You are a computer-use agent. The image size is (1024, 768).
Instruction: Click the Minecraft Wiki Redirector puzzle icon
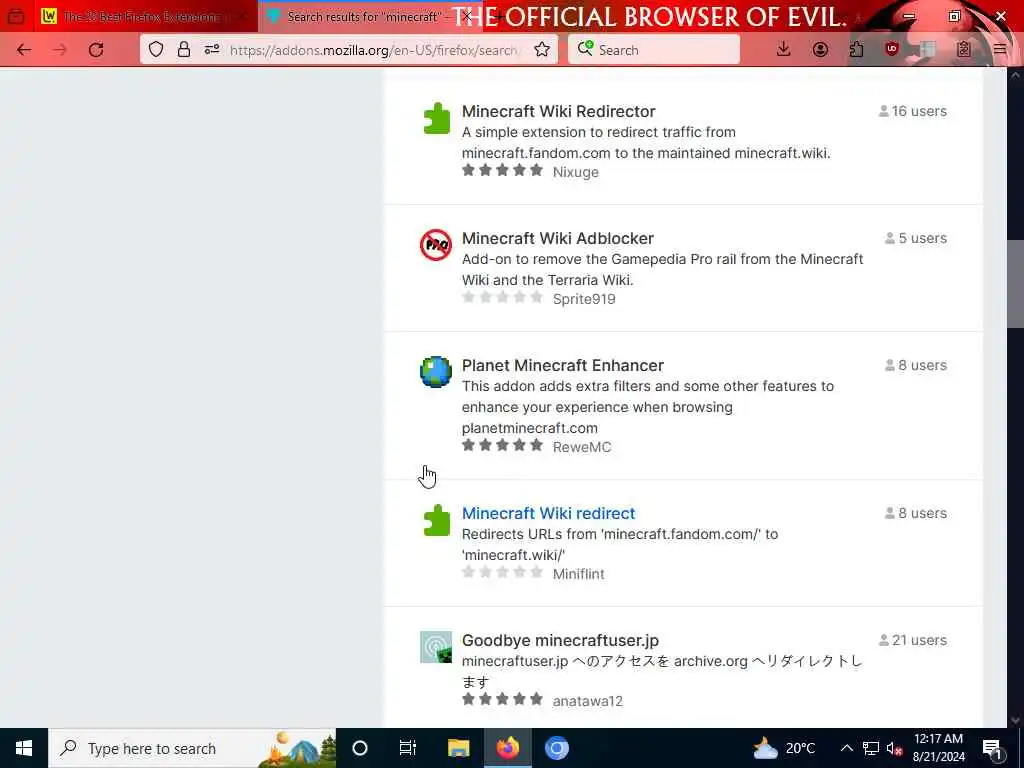(436, 119)
